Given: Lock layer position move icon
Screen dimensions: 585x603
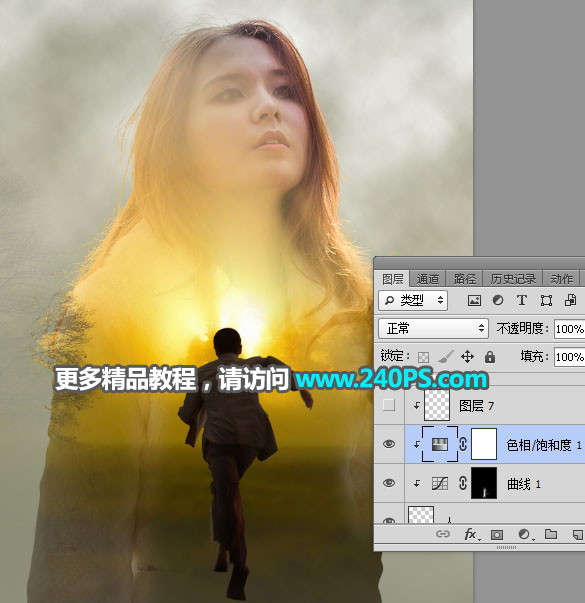Looking at the screenshot, I should [x=467, y=357].
